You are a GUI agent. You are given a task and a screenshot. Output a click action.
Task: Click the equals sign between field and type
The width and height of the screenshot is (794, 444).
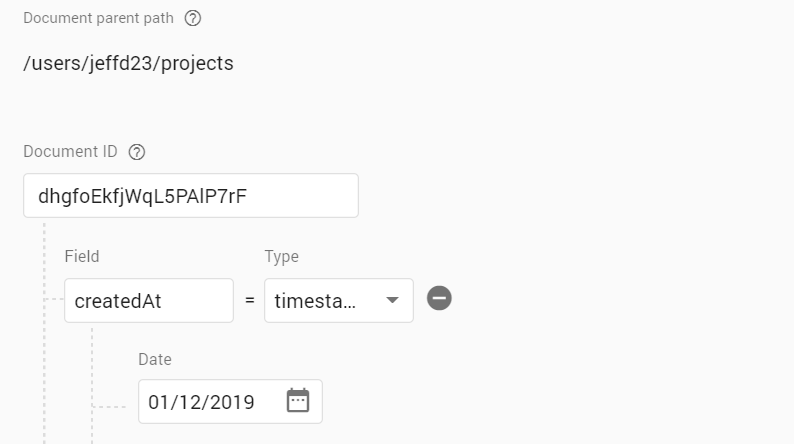pyautogui.click(x=249, y=300)
